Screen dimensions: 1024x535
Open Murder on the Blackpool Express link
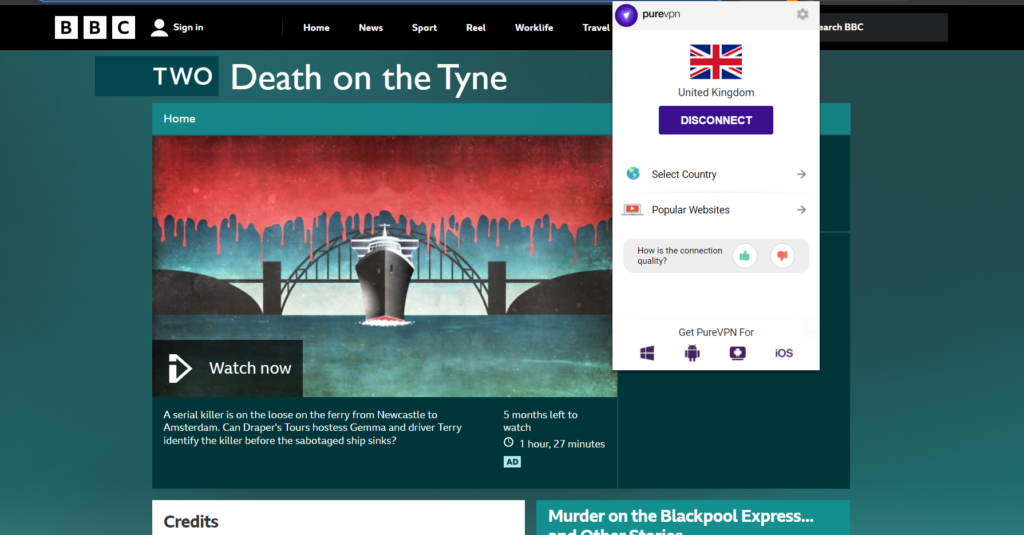pyautogui.click(x=680, y=517)
